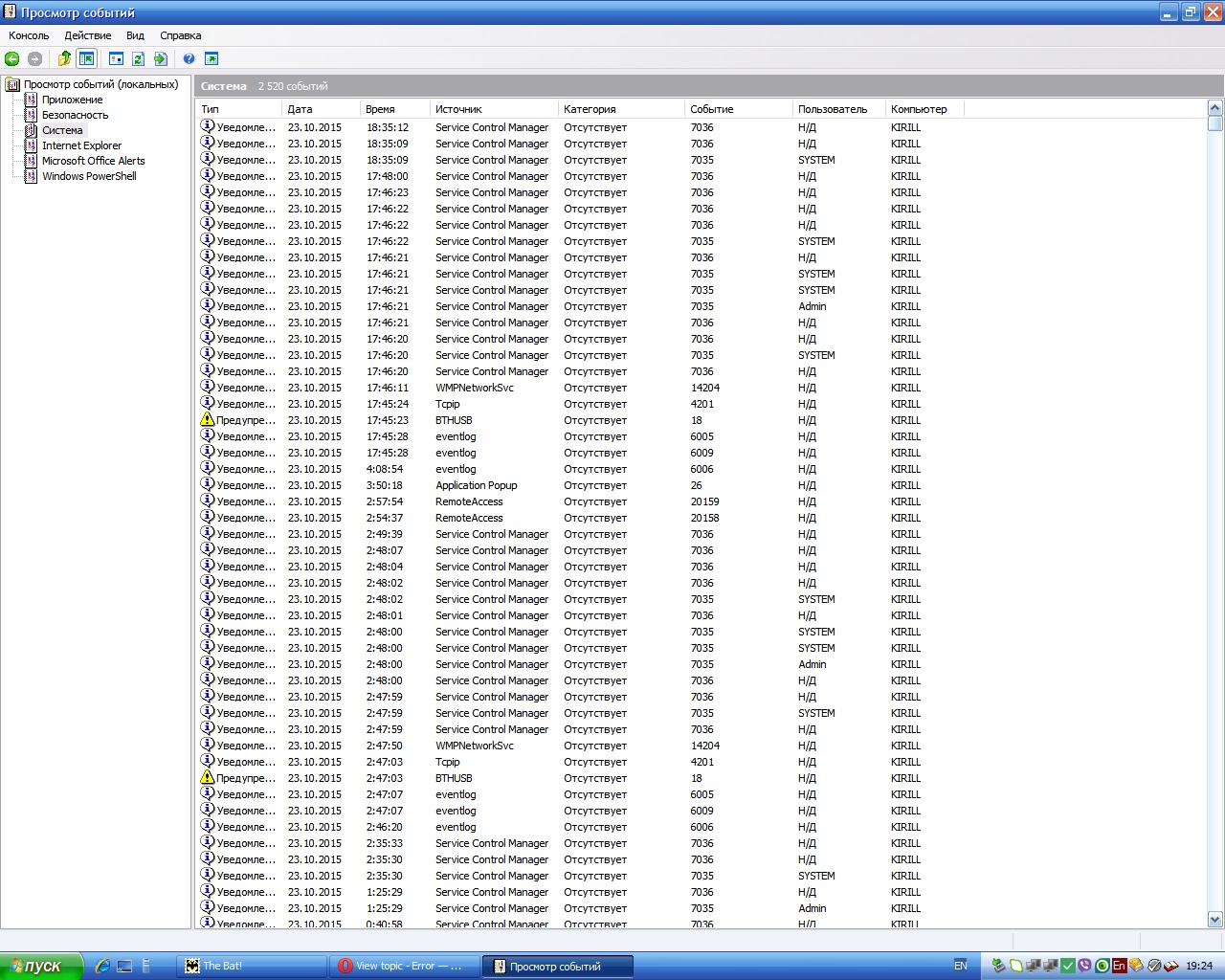Select Windows PowerShell log in tree

click(89, 176)
